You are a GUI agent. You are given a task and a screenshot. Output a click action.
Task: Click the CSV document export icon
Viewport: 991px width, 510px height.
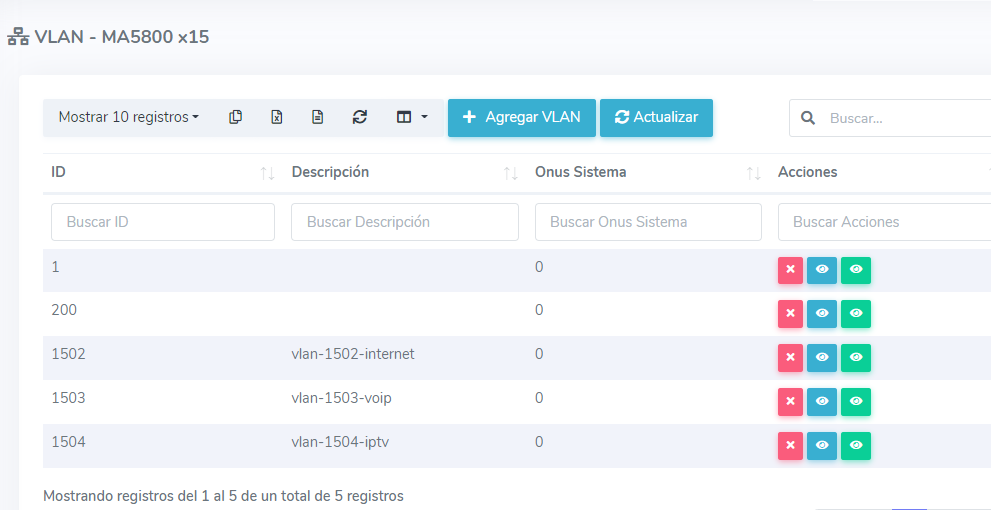point(318,117)
